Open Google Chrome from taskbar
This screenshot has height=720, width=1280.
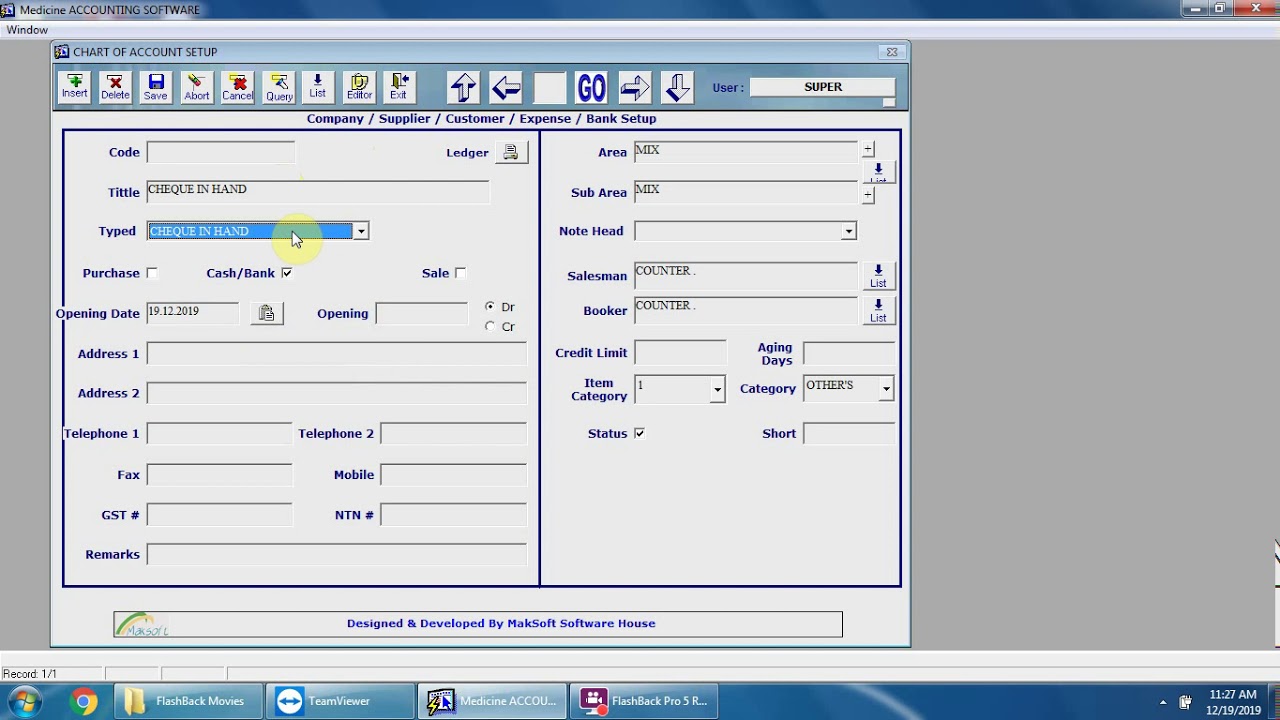85,702
